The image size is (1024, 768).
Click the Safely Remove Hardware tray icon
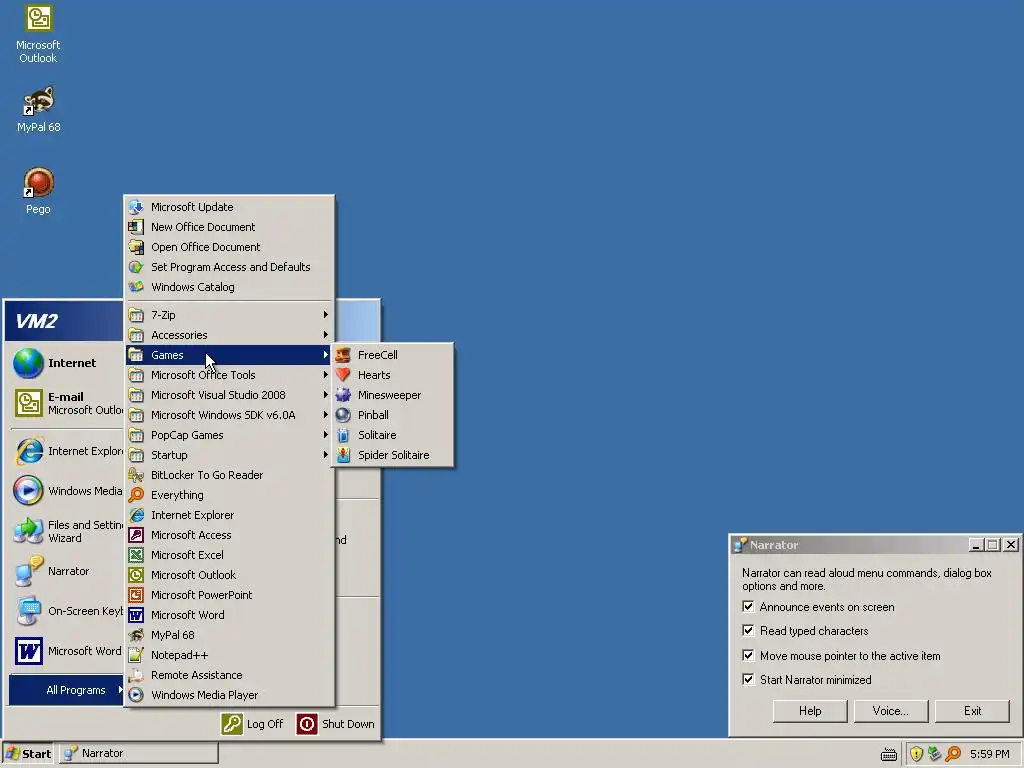(x=935, y=754)
